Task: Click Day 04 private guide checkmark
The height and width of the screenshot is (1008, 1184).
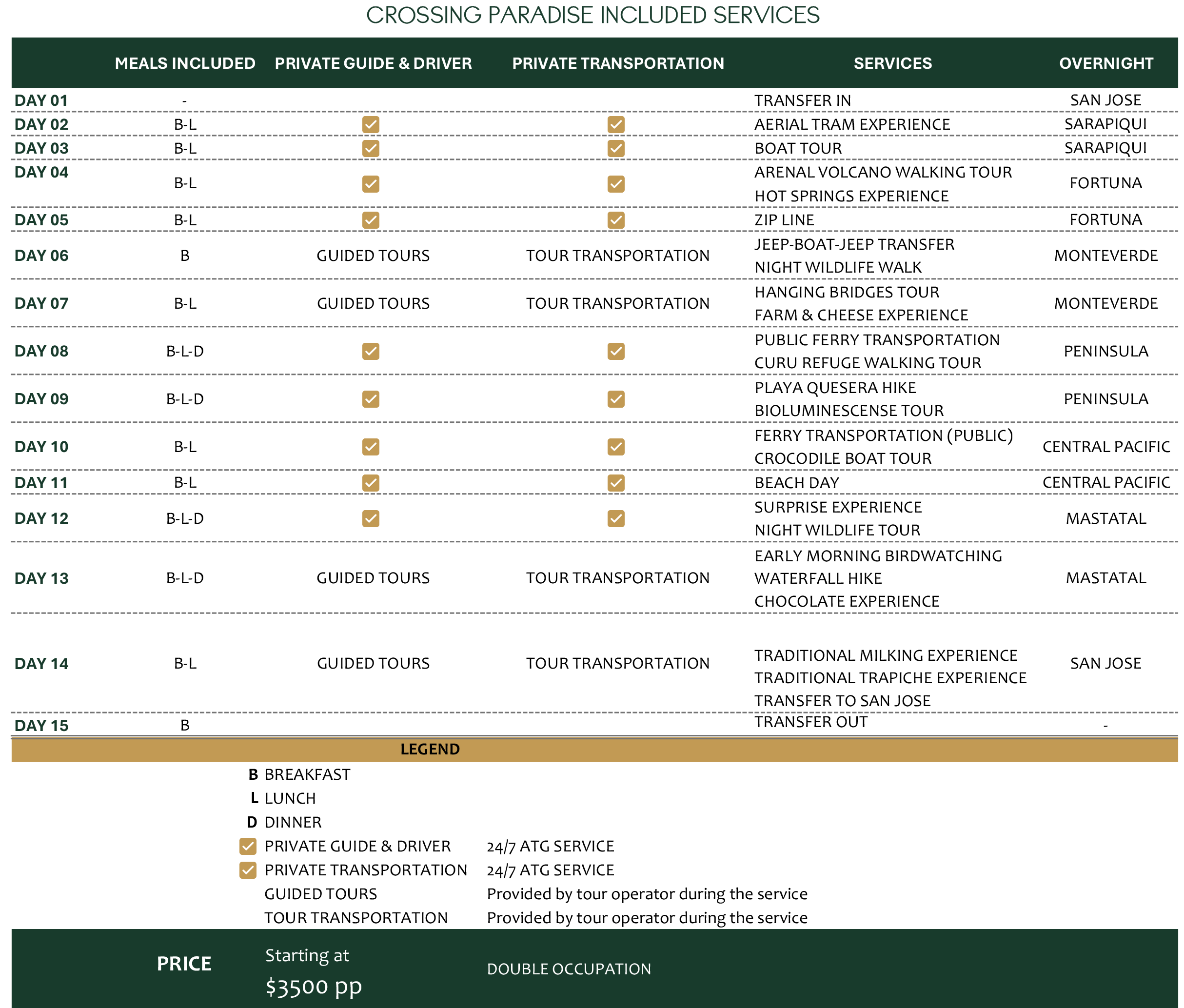Action: coord(371,184)
